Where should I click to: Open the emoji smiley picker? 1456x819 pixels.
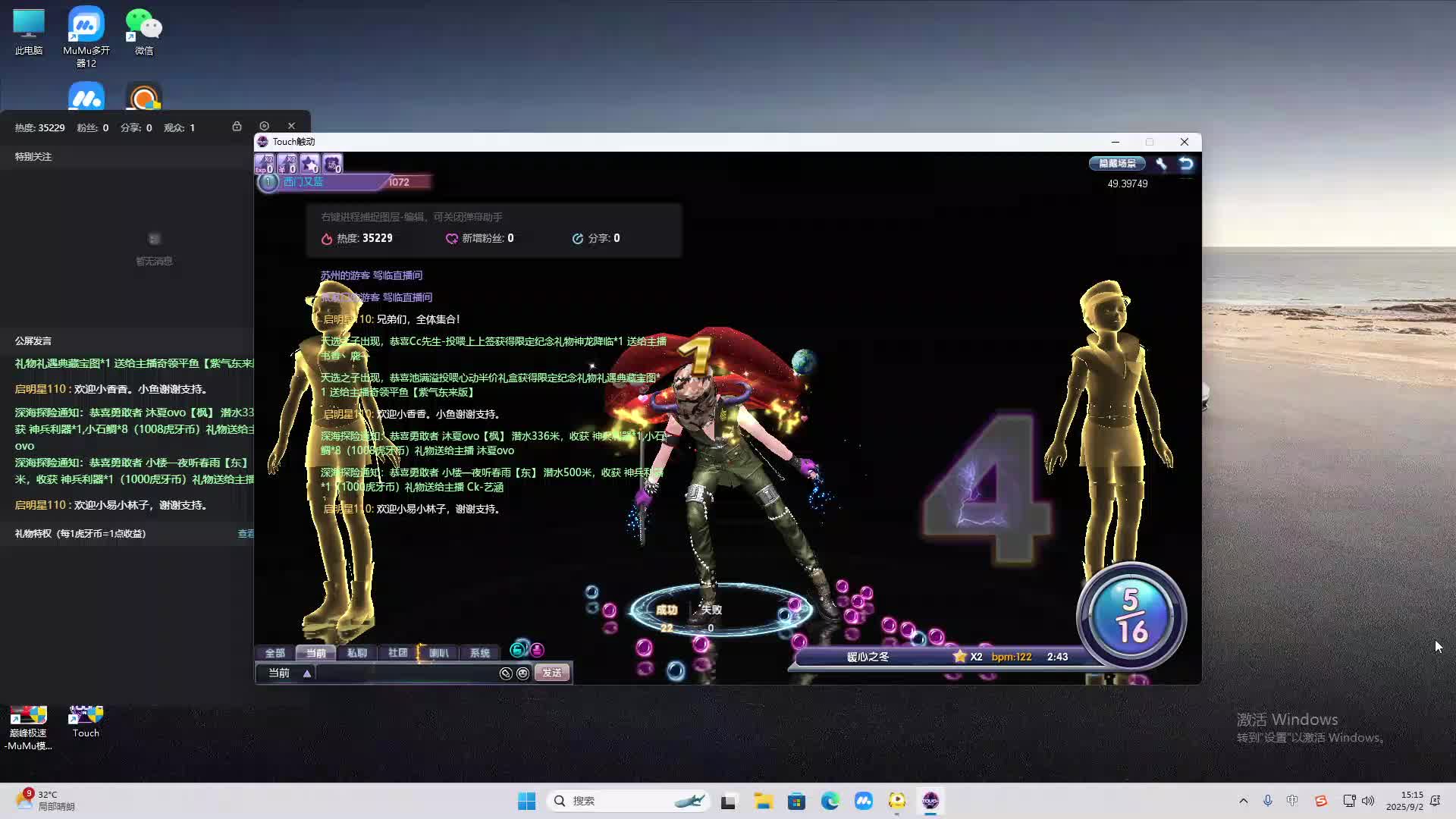(522, 673)
